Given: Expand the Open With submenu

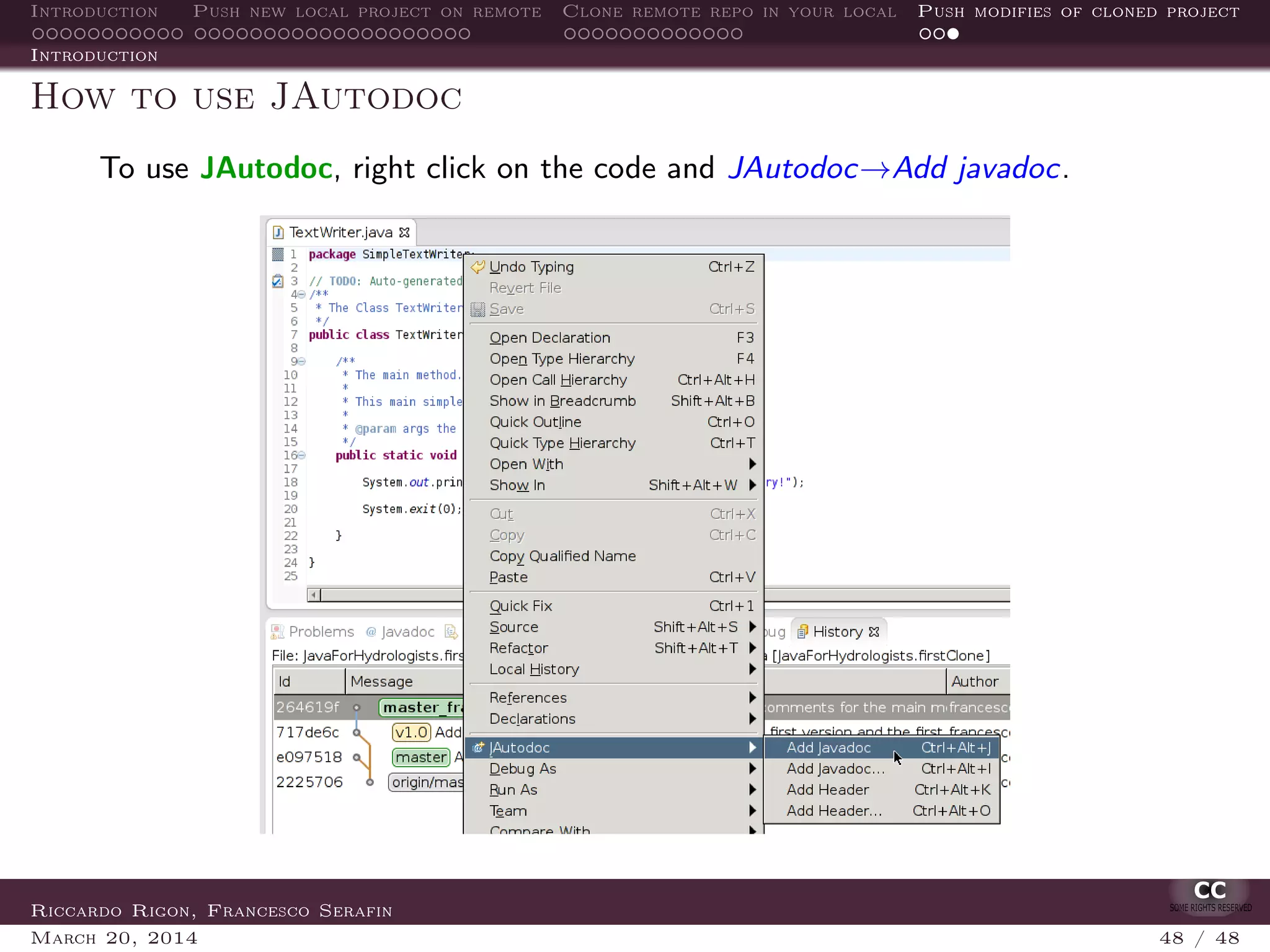Looking at the screenshot, I should (x=614, y=464).
